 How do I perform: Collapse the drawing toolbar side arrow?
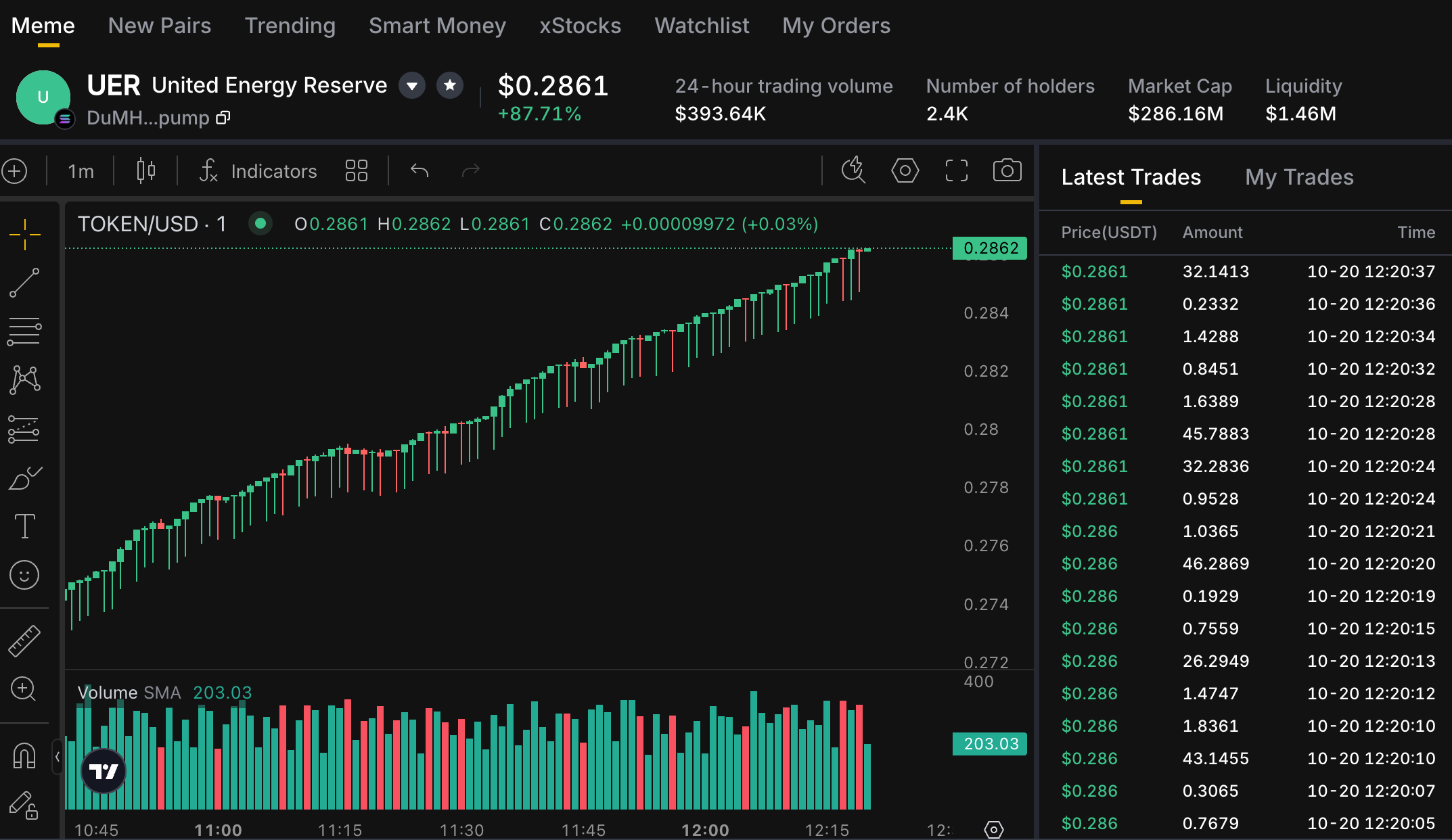pos(58,757)
